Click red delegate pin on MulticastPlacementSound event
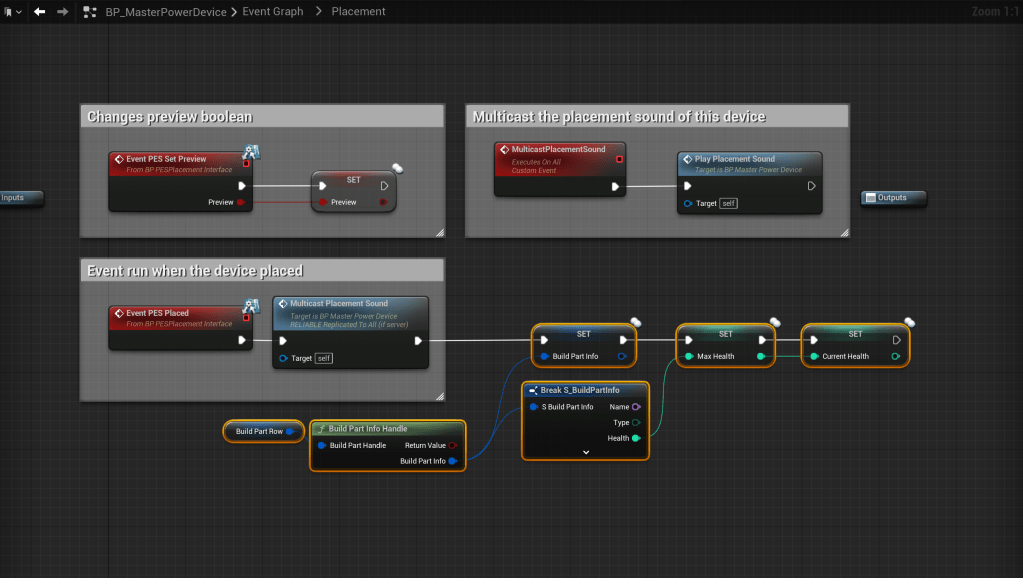The image size is (1023, 578). 619,158
